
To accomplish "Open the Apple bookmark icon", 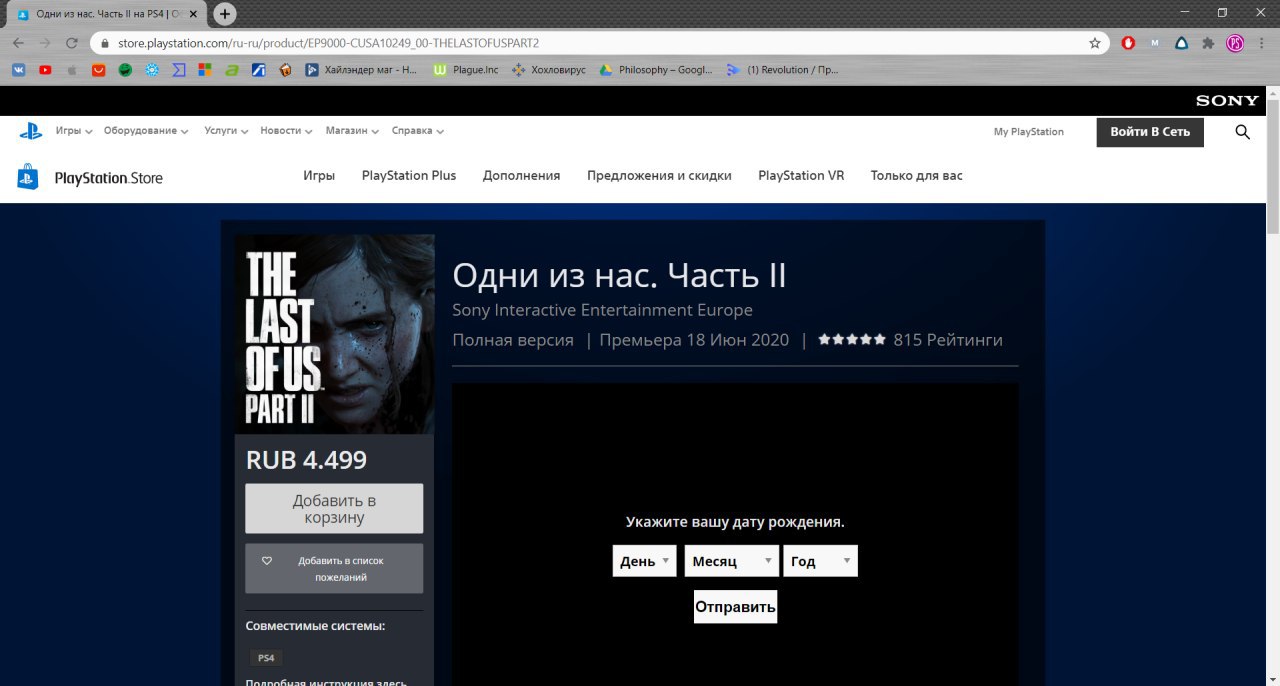I will pyautogui.click(x=71, y=70).
